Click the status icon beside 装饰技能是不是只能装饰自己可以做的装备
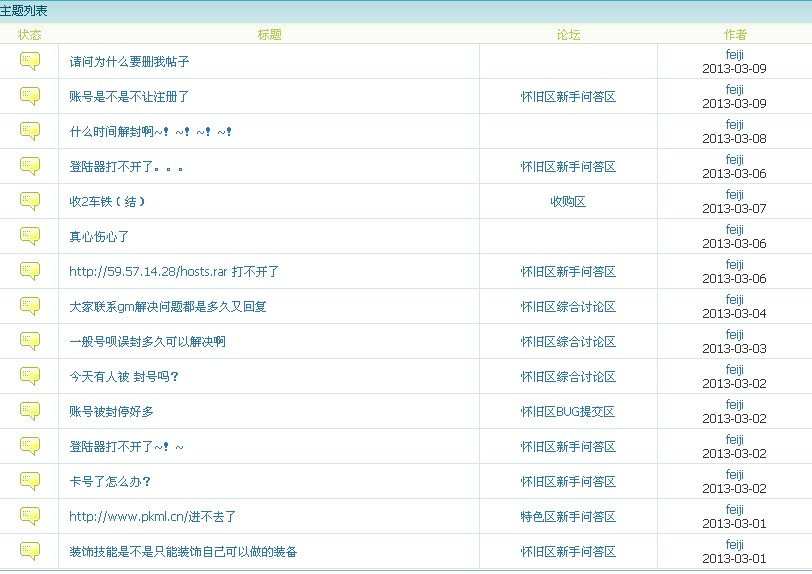Screen dimensions: 812x574 (30, 552)
